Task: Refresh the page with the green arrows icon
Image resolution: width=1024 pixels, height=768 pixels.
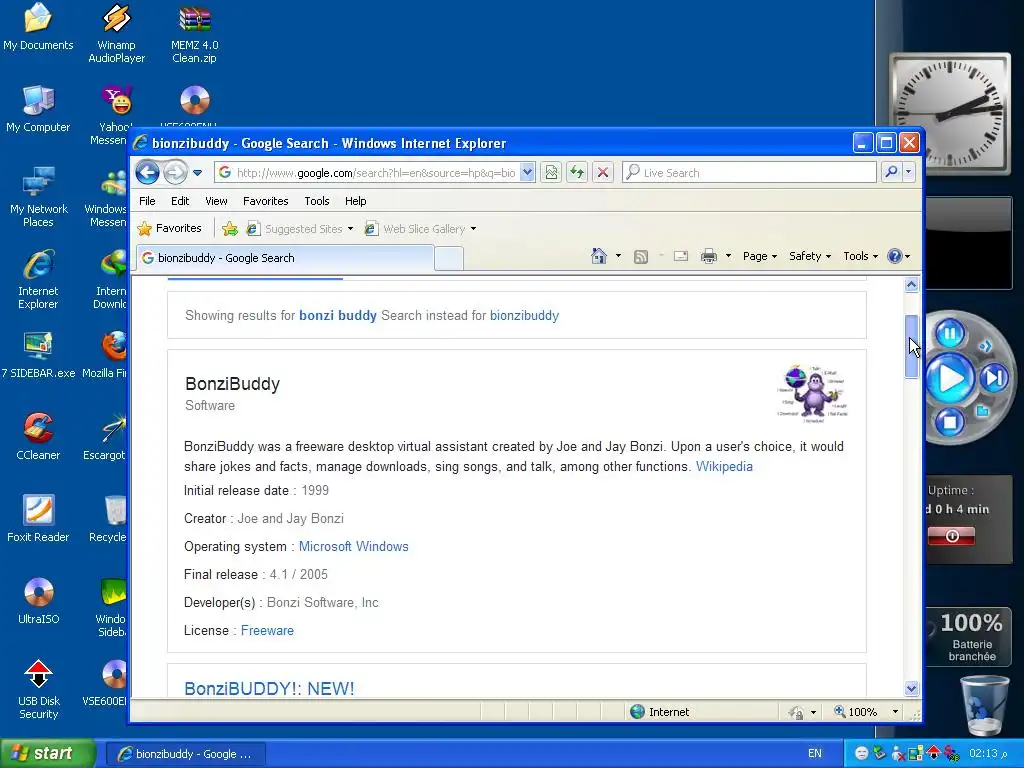Action: (x=577, y=172)
